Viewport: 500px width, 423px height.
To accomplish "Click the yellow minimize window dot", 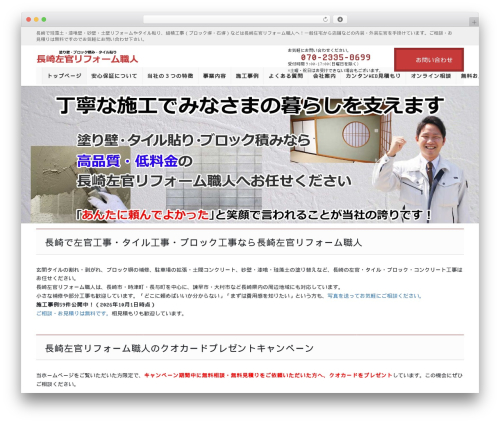I will [36, 20].
